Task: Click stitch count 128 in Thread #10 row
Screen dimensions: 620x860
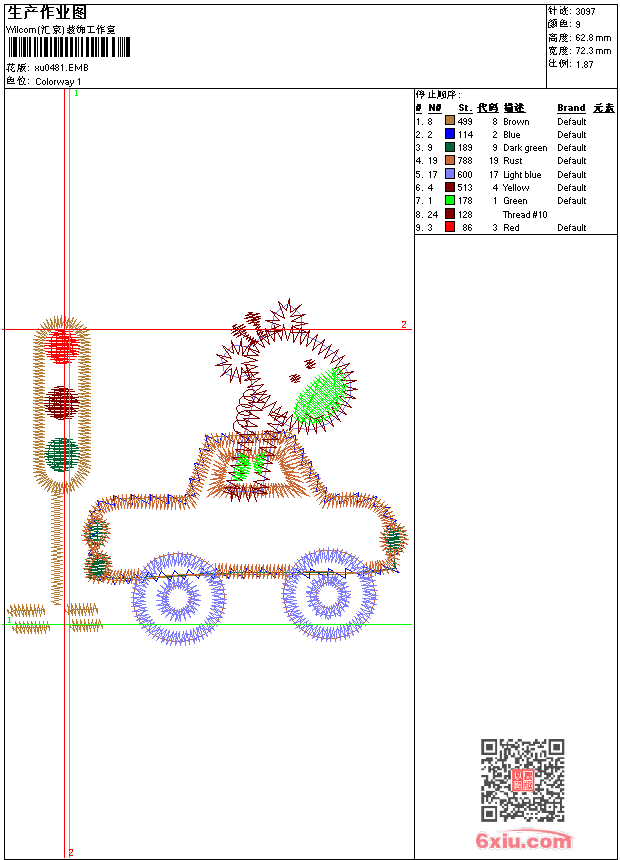Action: [465, 215]
